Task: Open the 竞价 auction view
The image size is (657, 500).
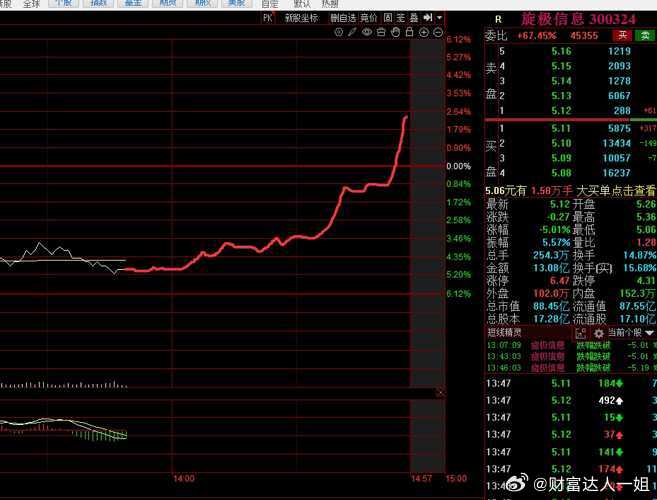Action: tap(368, 18)
